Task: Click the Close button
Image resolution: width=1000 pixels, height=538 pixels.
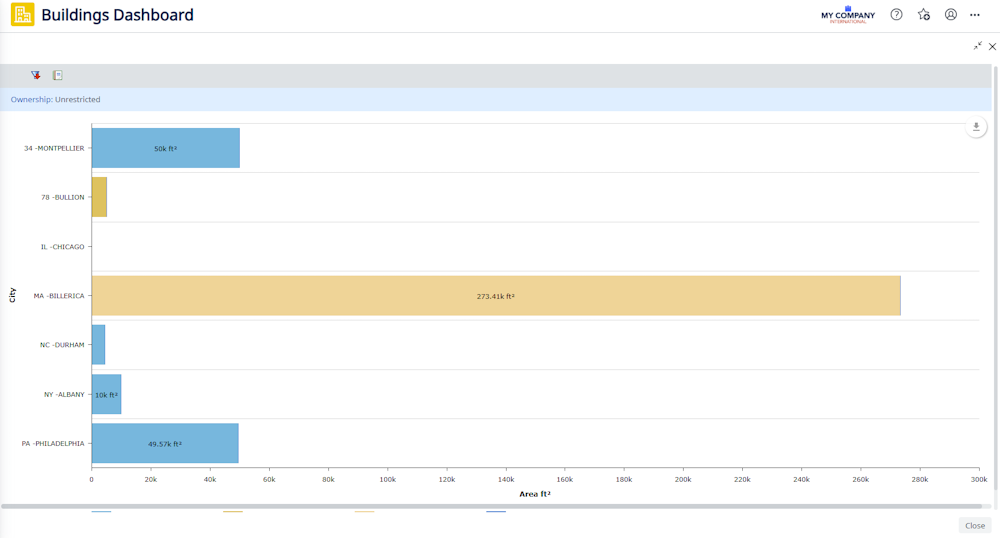Action: 974,525
